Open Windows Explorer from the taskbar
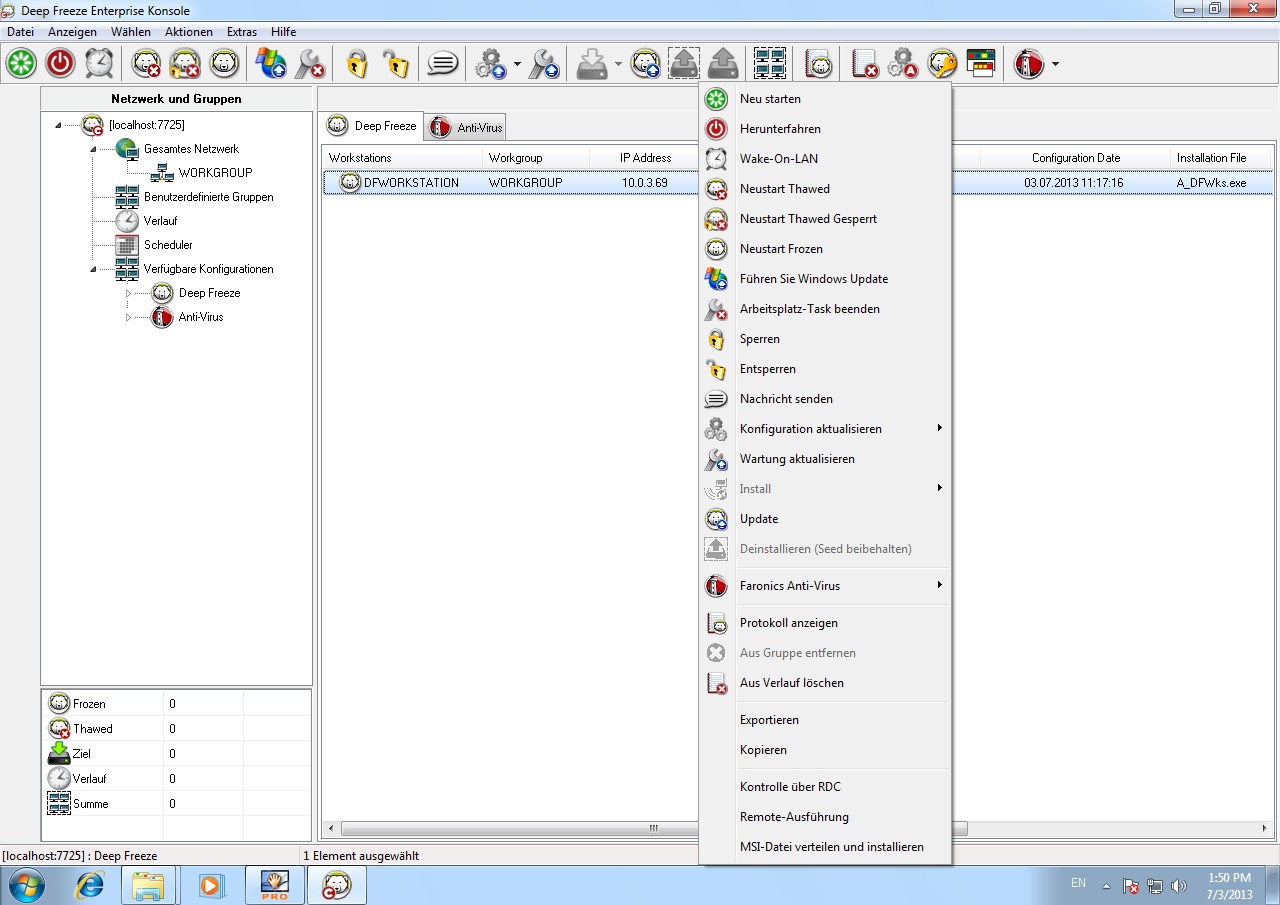The width and height of the screenshot is (1280, 905). [x=149, y=885]
